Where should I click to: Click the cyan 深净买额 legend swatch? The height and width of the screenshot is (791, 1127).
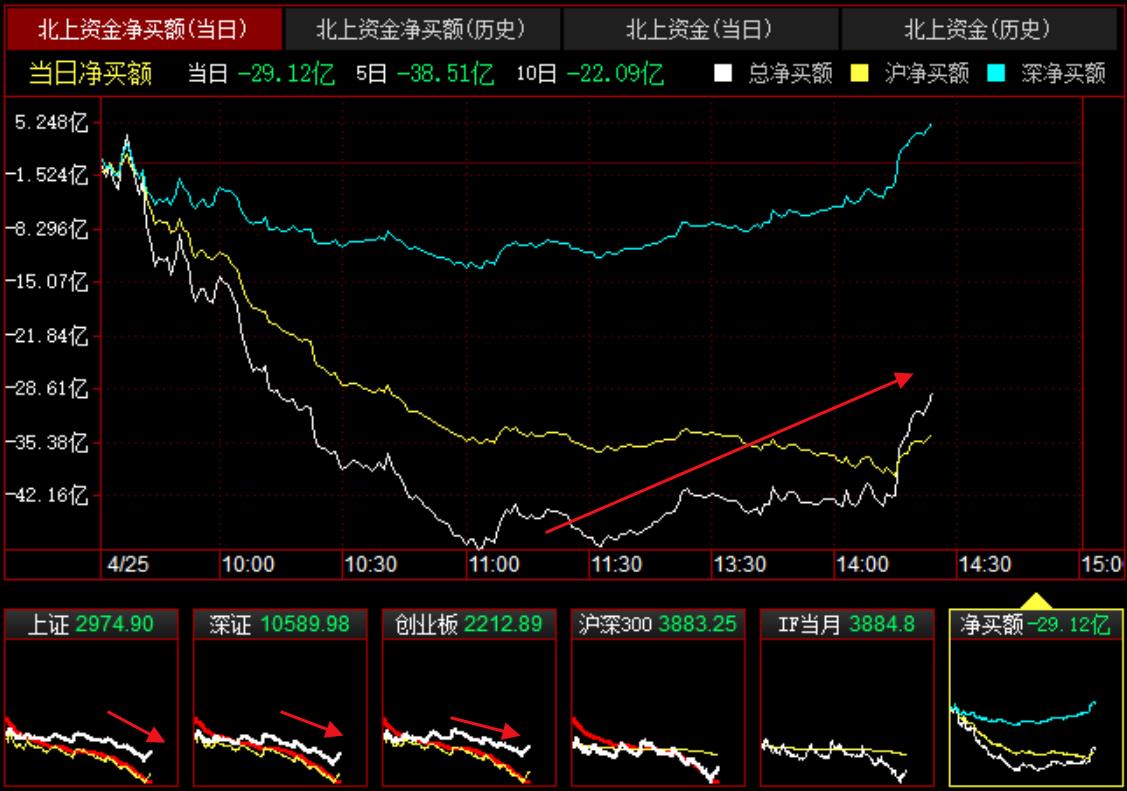click(x=996, y=73)
